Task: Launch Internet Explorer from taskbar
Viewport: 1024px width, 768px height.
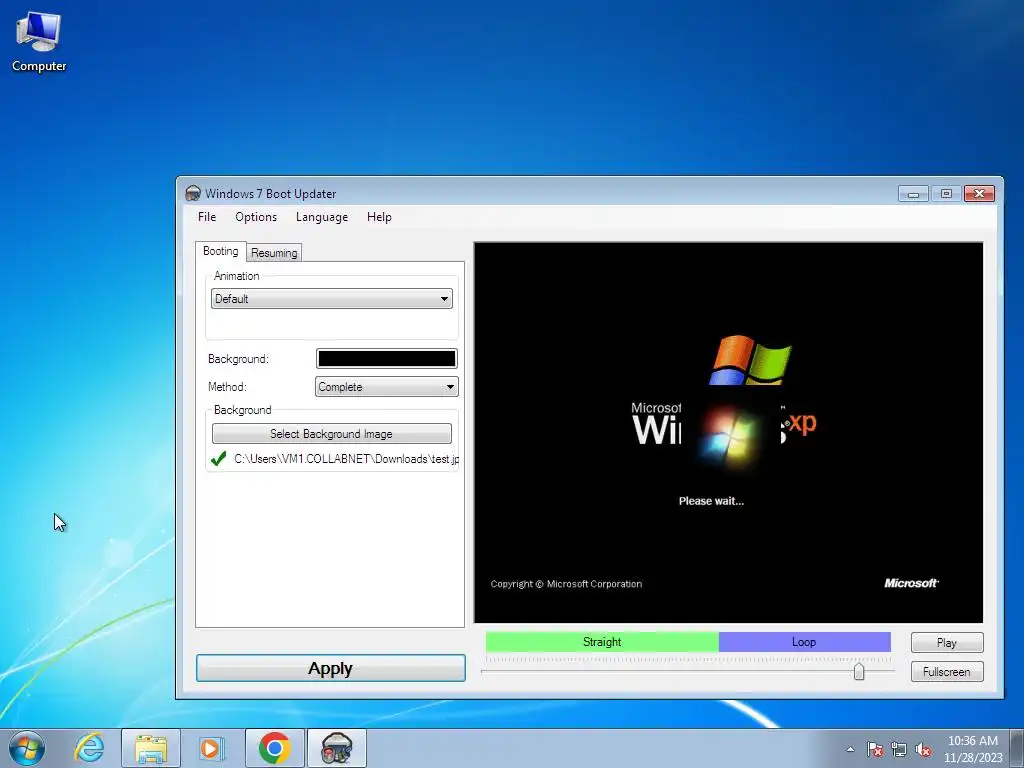Action: pyautogui.click(x=89, y=748)
